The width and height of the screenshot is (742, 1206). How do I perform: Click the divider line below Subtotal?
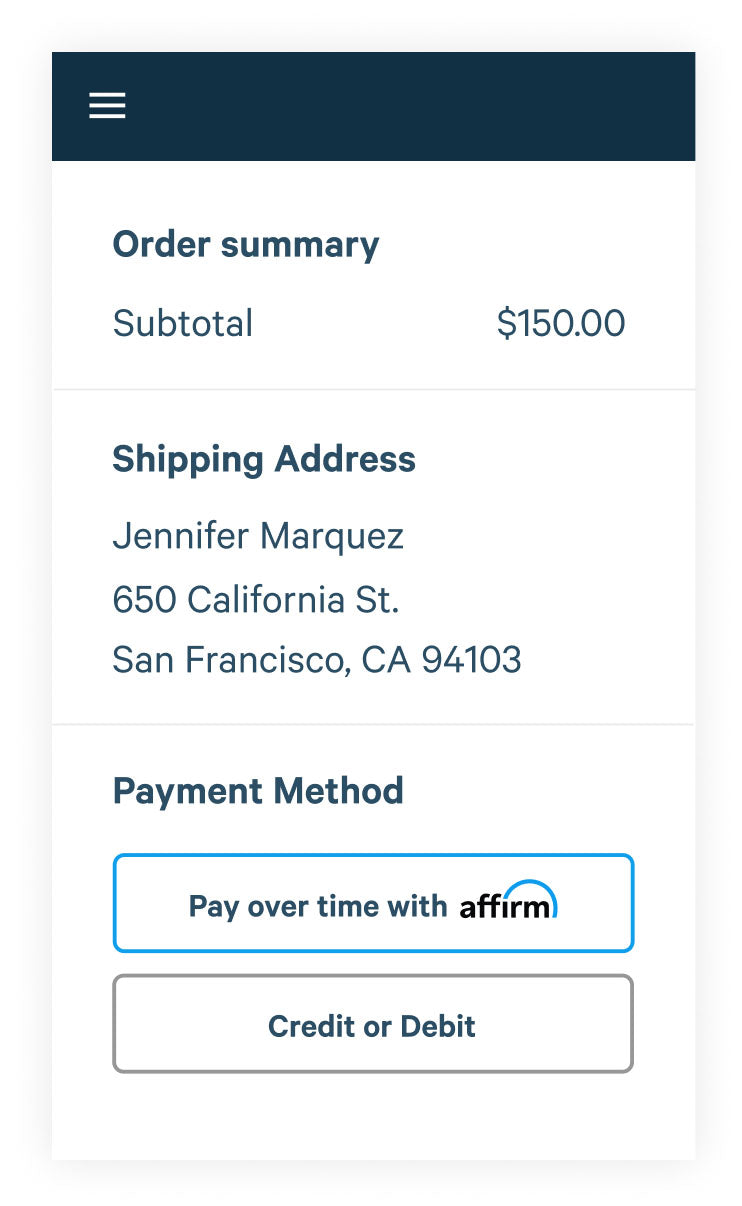click(373, 389)
